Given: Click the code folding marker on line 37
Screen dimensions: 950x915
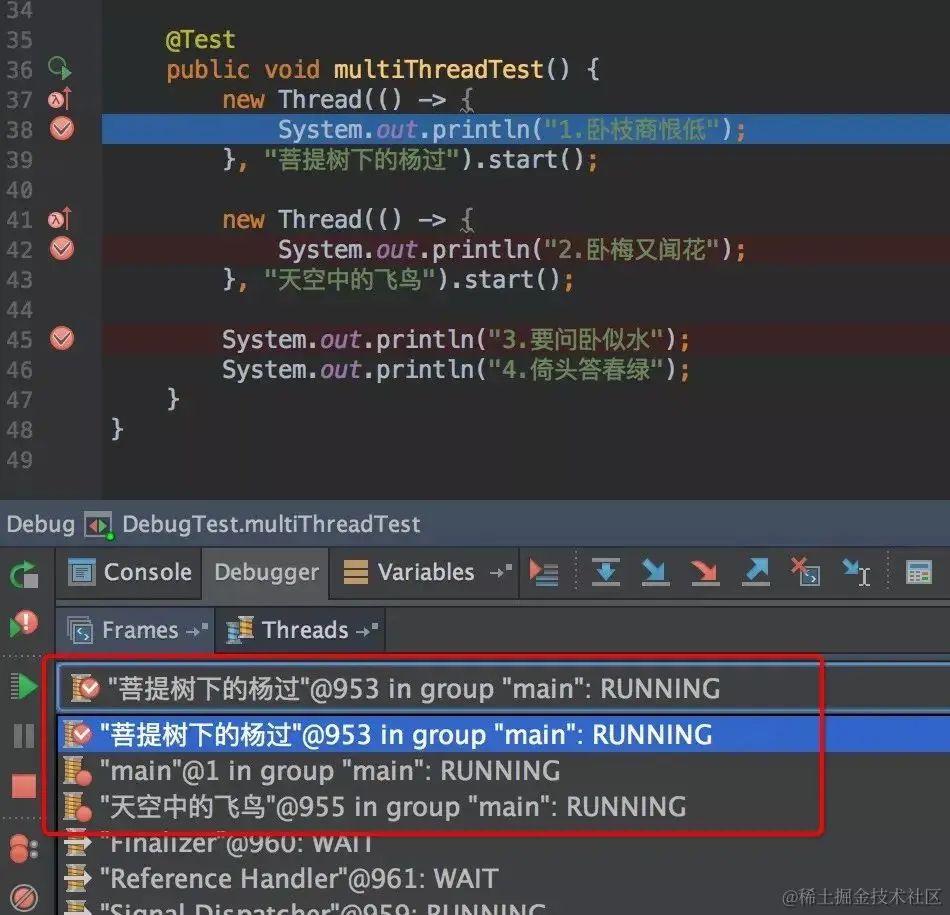Looking at the screenshot, I should pyautogui.click(x=467, y=101).
